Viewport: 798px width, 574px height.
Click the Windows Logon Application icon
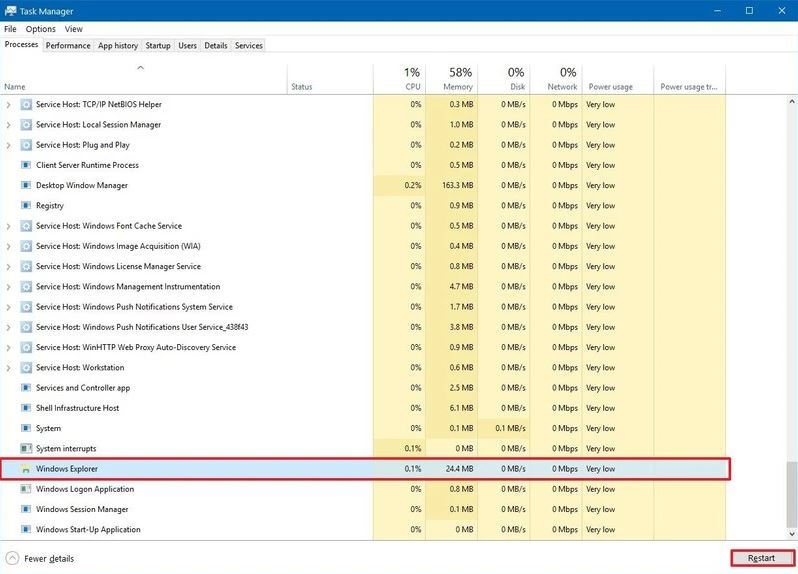(x=26, y=489)
